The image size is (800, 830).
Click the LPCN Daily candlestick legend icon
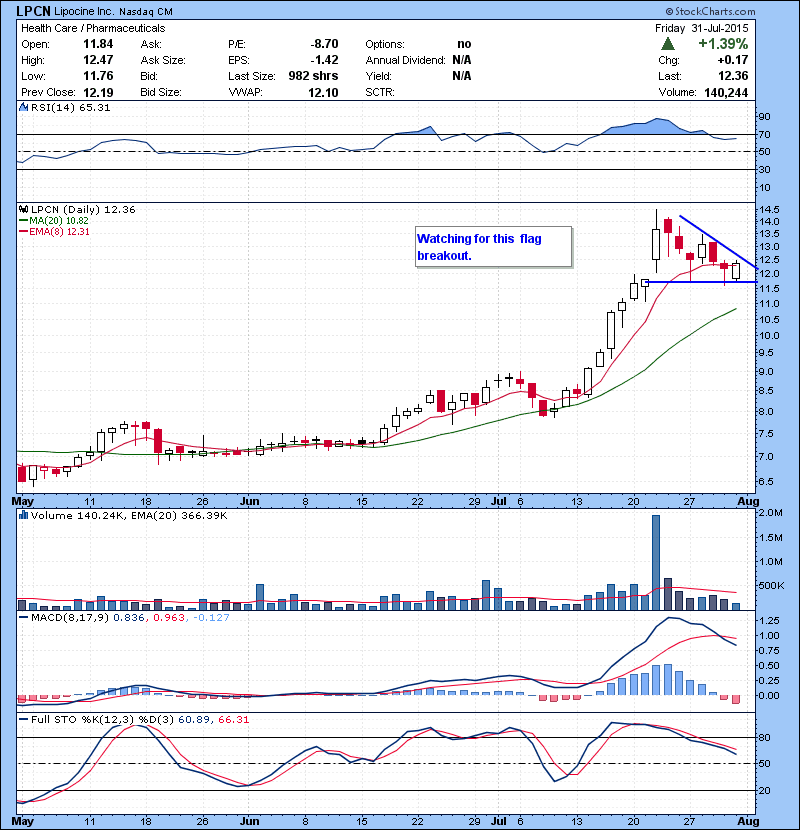23,209
